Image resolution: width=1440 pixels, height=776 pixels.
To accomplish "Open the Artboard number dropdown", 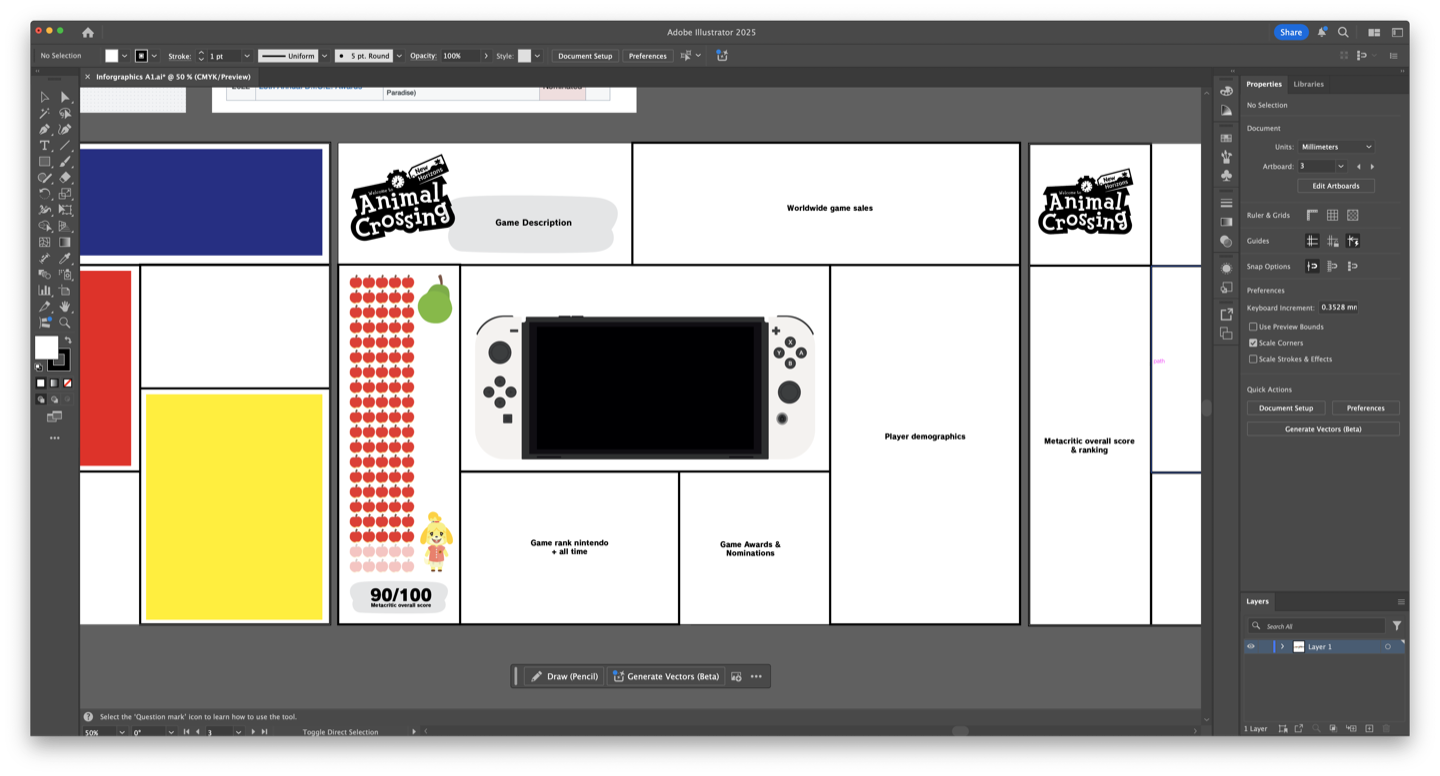I will [1341, 166].
